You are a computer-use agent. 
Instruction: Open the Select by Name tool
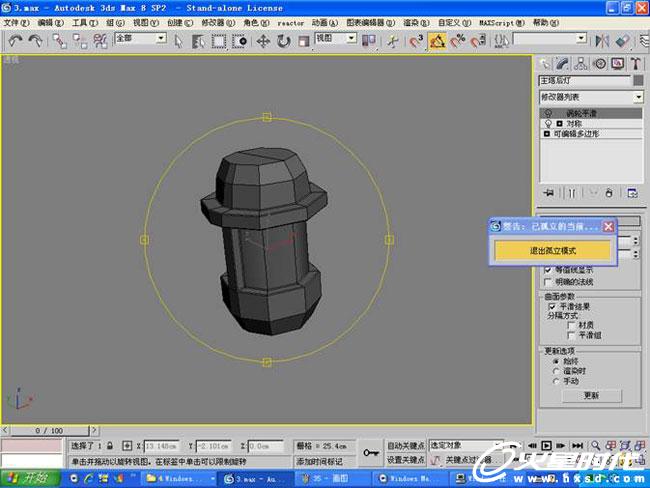coord(198,41)
